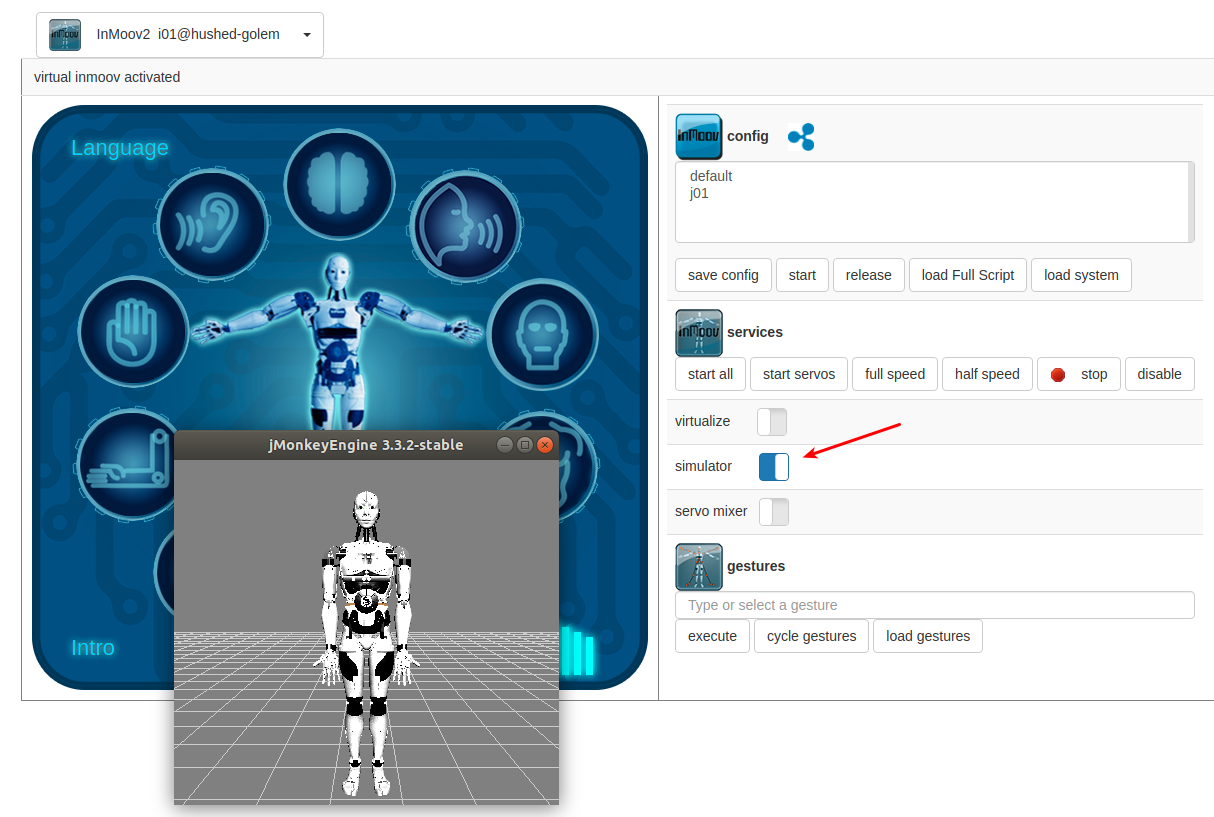Set servos to half speed
Viewport: 1214px width, 817px height.
[x=987, y=374]
